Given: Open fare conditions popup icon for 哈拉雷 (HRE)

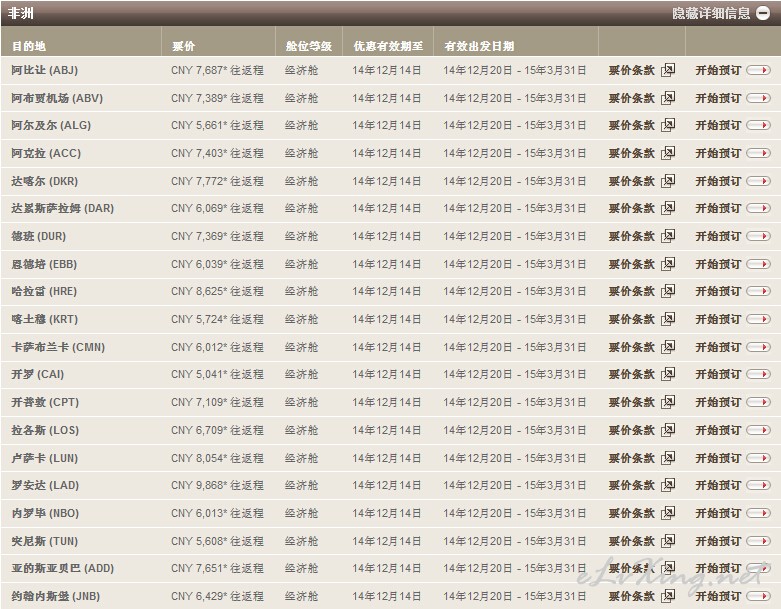Looking at the screenshot, I should (x=668, y=291).
